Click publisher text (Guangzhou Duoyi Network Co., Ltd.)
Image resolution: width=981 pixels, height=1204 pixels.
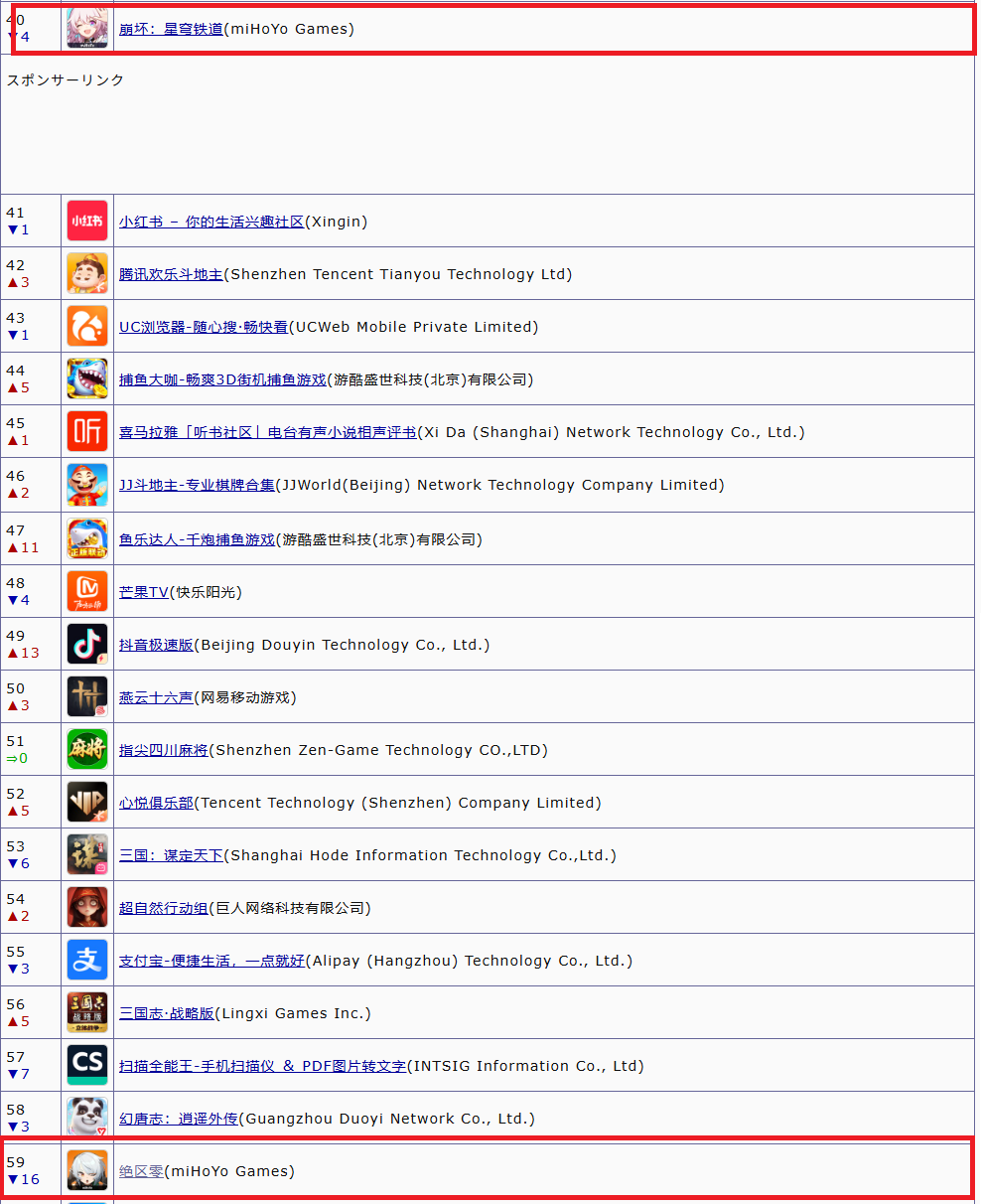pyautogui.click(x=387, y=1119)
